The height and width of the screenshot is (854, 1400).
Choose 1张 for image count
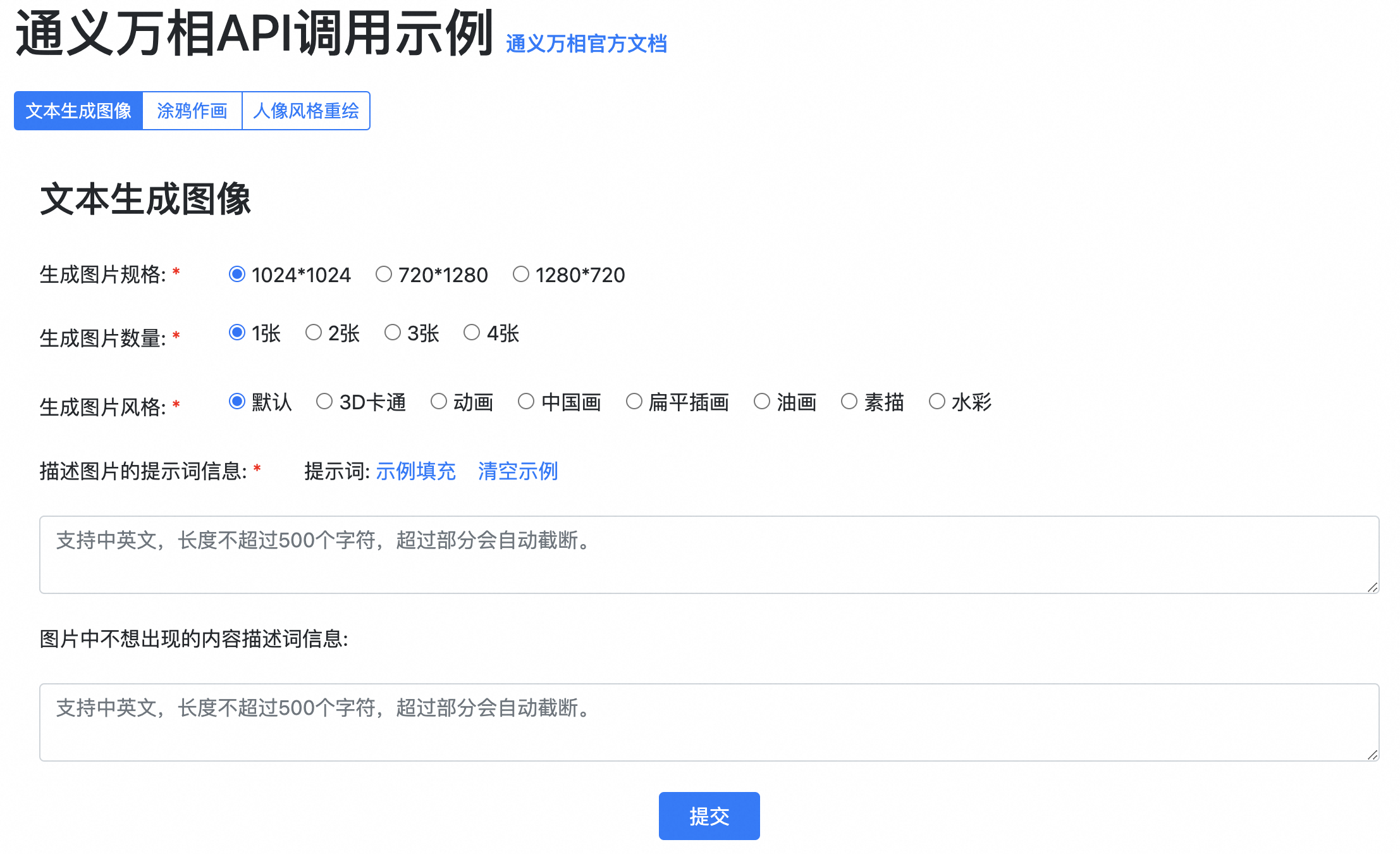coord(237,332)
